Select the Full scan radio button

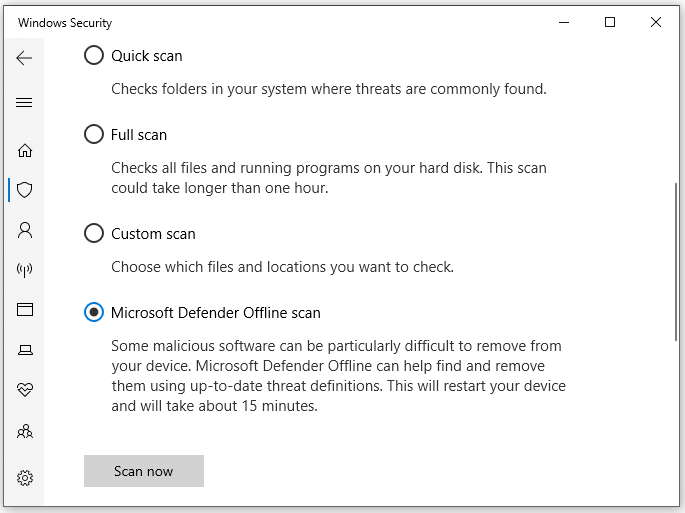click(94, 134)
